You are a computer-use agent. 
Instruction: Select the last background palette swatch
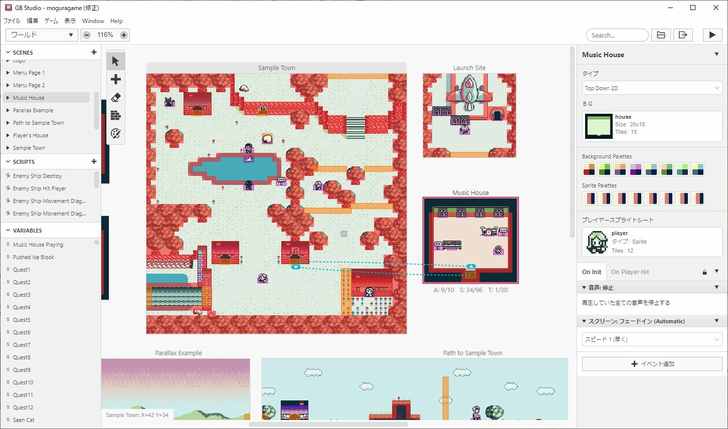point(698,169)
